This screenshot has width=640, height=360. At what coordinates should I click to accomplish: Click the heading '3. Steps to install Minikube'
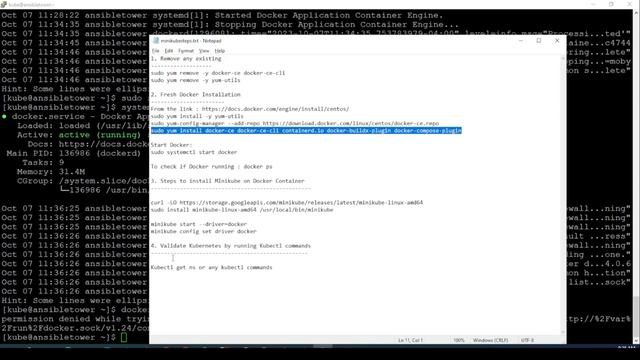coord(227,181)
